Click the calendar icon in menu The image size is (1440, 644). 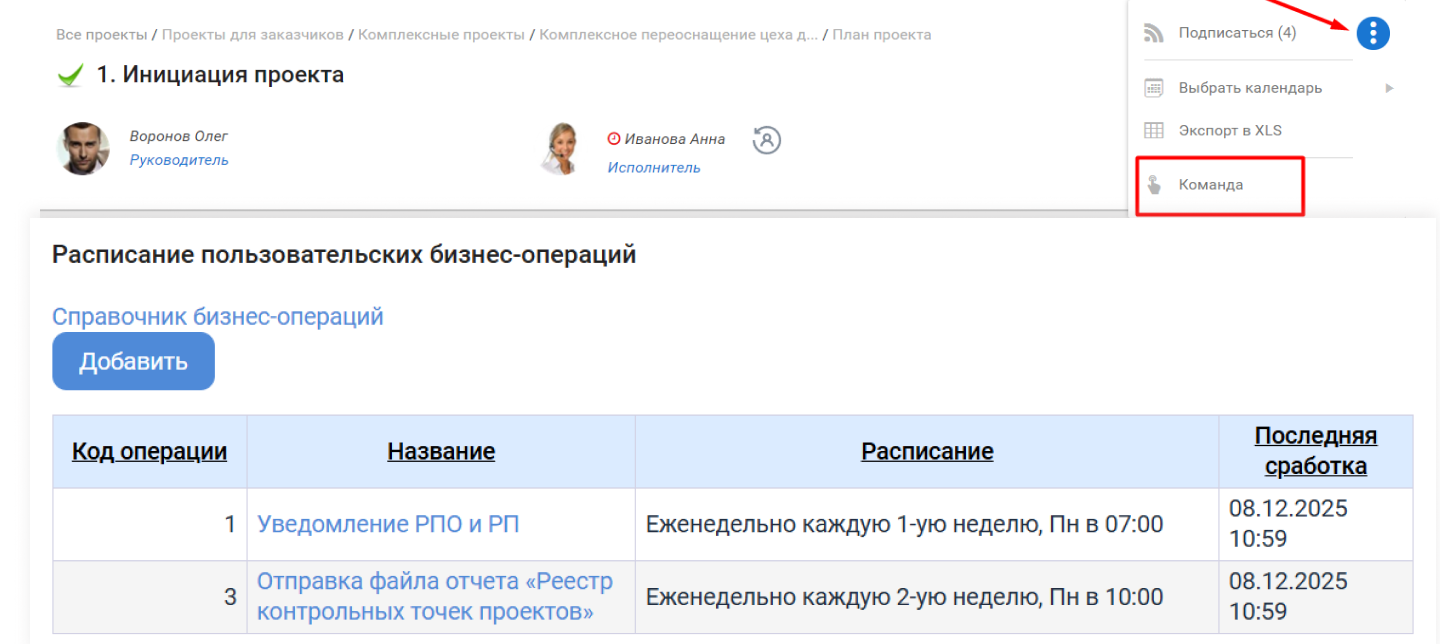click(x=1154, y=88)
